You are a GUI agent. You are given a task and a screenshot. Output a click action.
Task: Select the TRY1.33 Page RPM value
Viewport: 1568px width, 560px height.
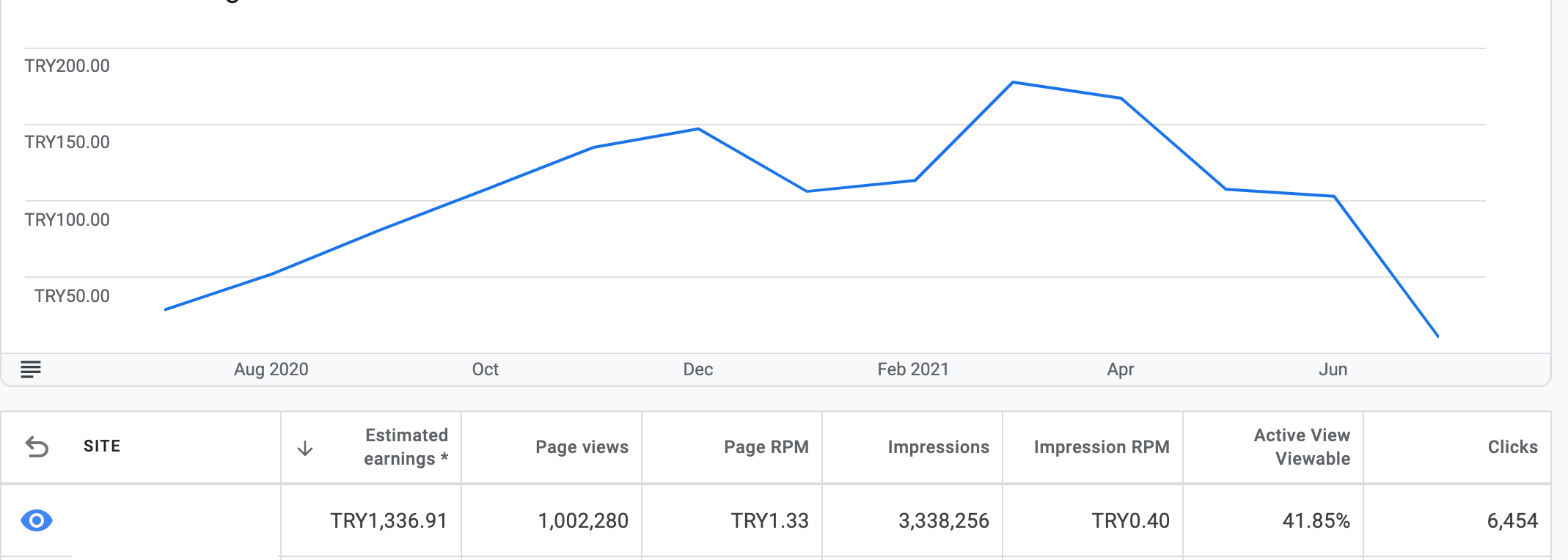pyautogui.click(x=769, y=520)
